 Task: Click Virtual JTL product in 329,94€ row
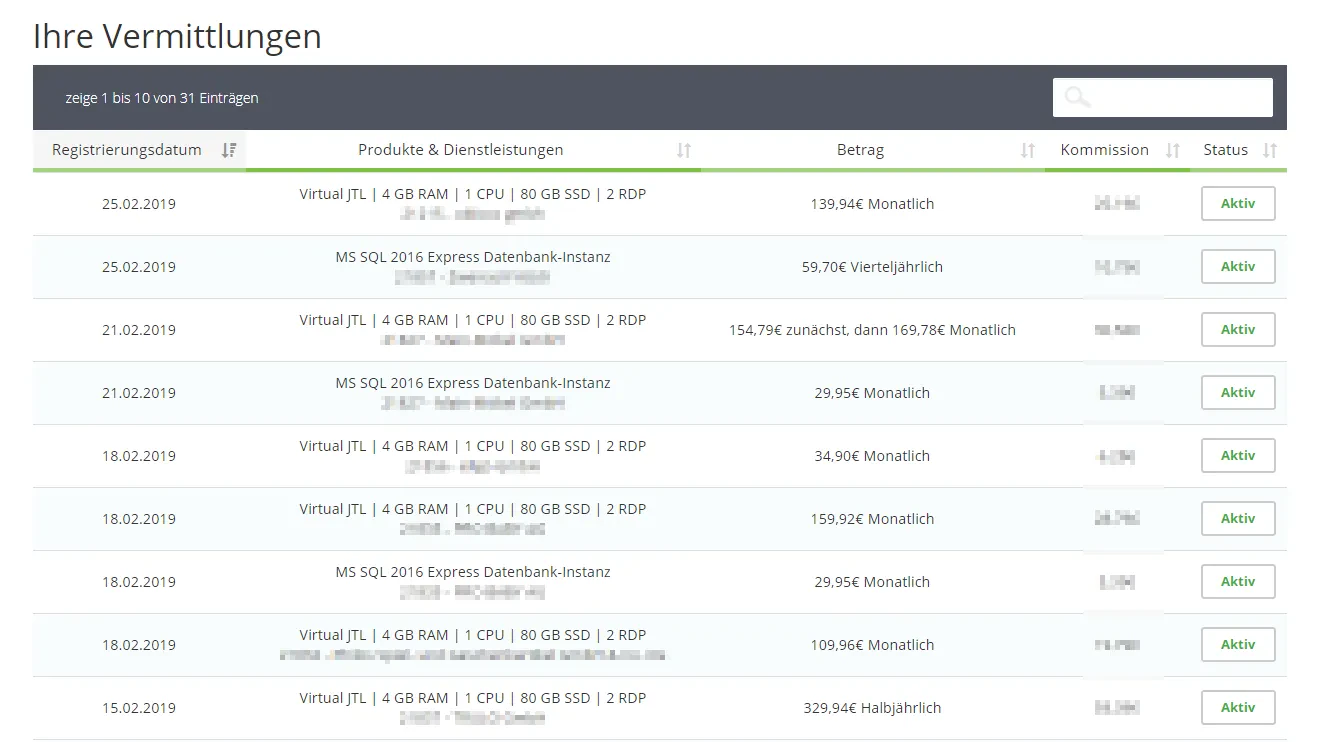coord(473,698)
